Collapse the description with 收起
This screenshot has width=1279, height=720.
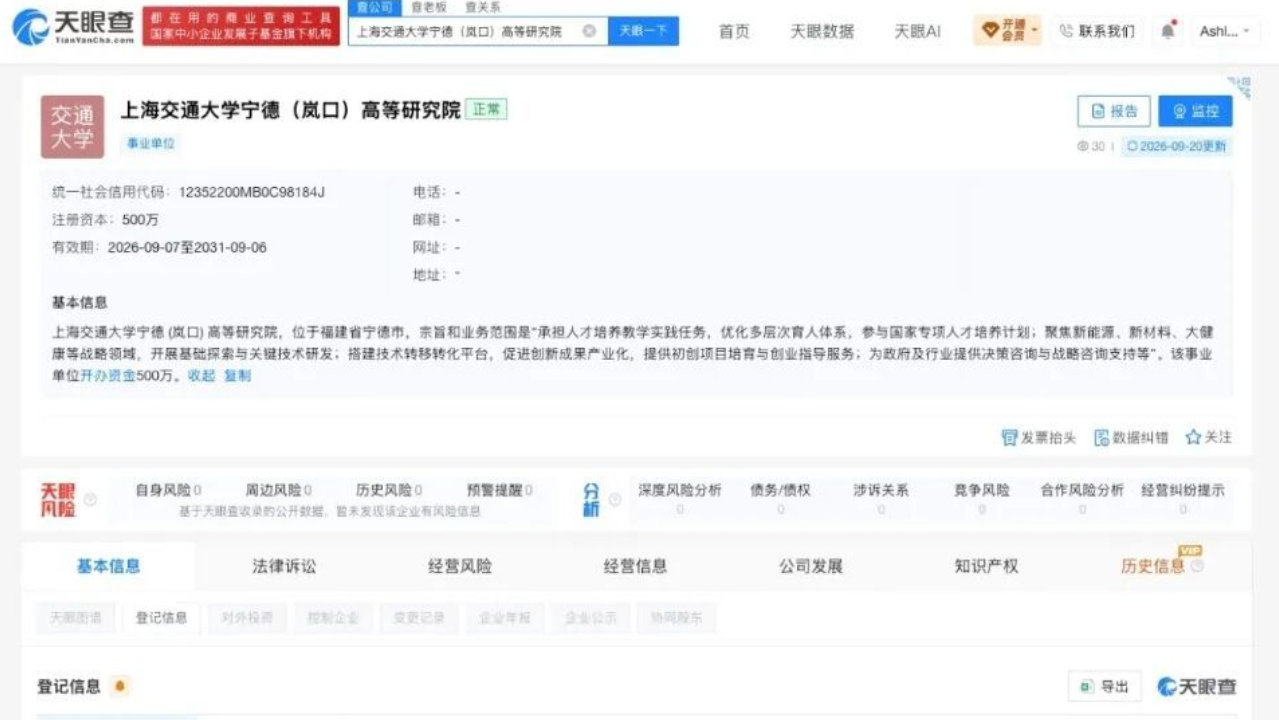202,376
